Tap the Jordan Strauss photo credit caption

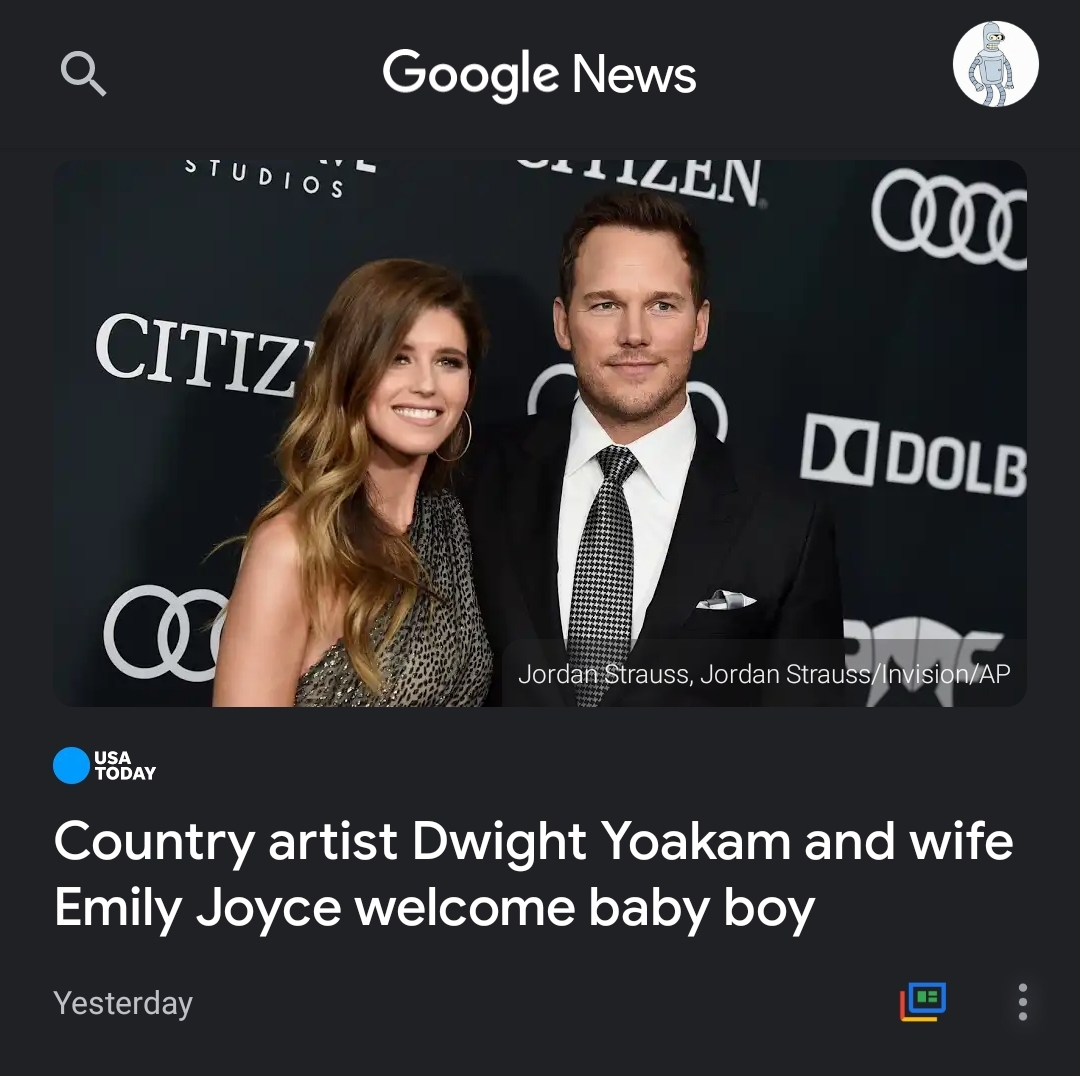pyautogui.click(x=764, y=674)
